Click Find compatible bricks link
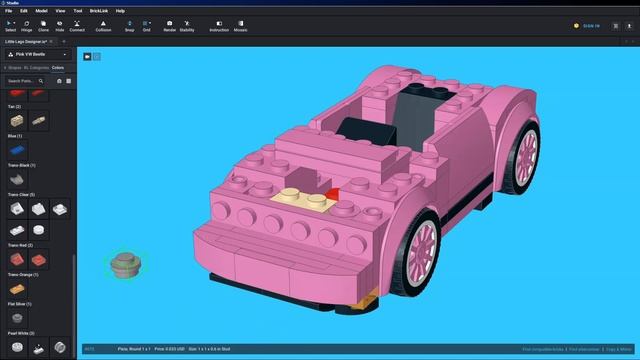640x360 pixels. point(543,349)
